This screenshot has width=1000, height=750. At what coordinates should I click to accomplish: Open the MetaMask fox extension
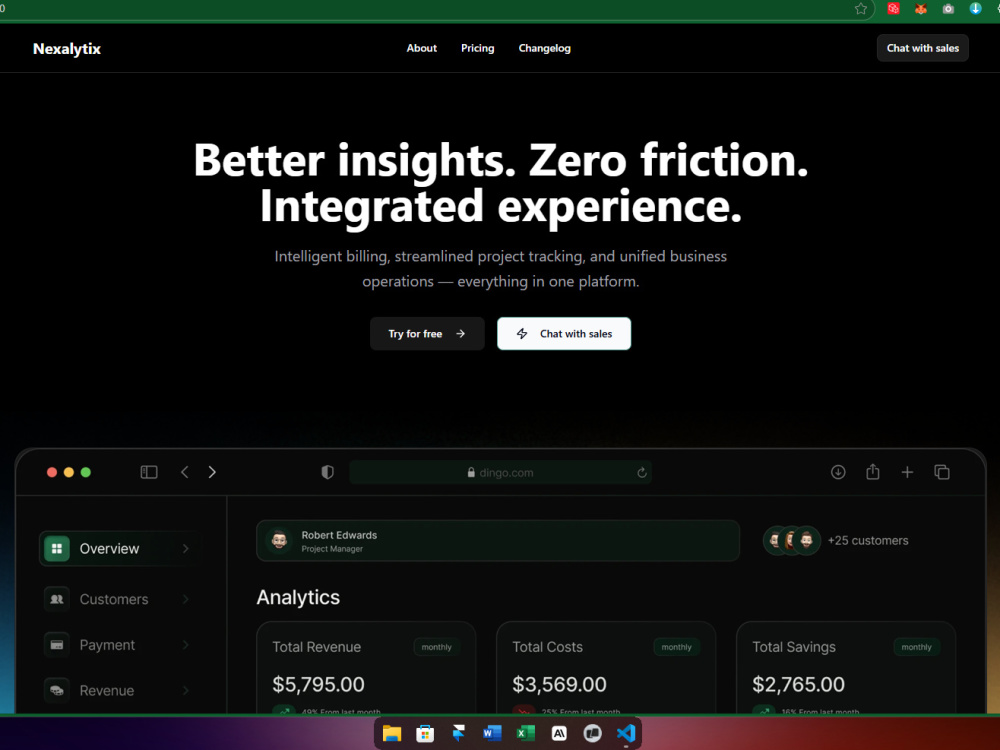click(921, 9)
